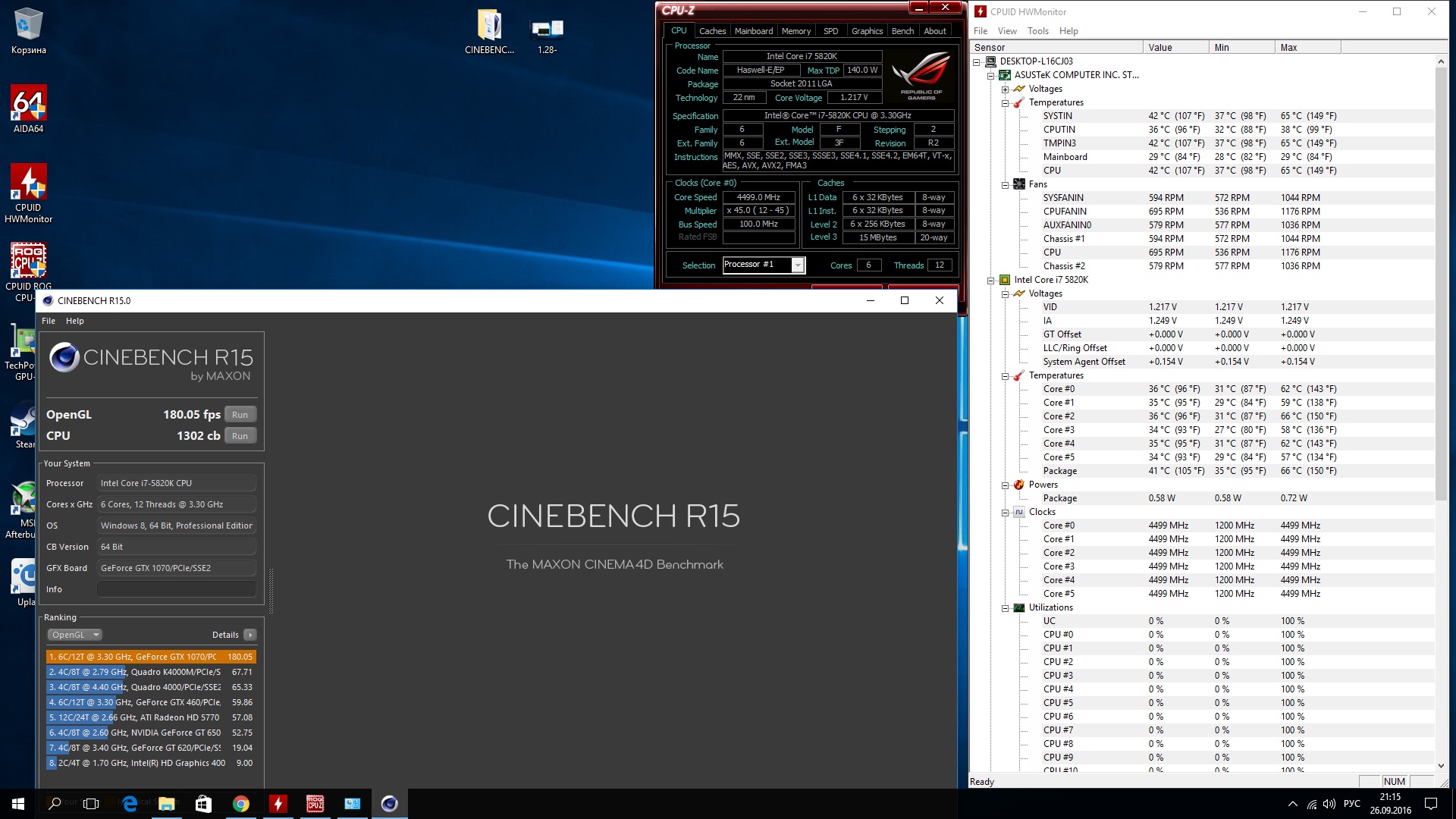Run the OpenGL benchmark
Screen dimensions: 1456x819
pyautogui.click(x=240, y=415)
